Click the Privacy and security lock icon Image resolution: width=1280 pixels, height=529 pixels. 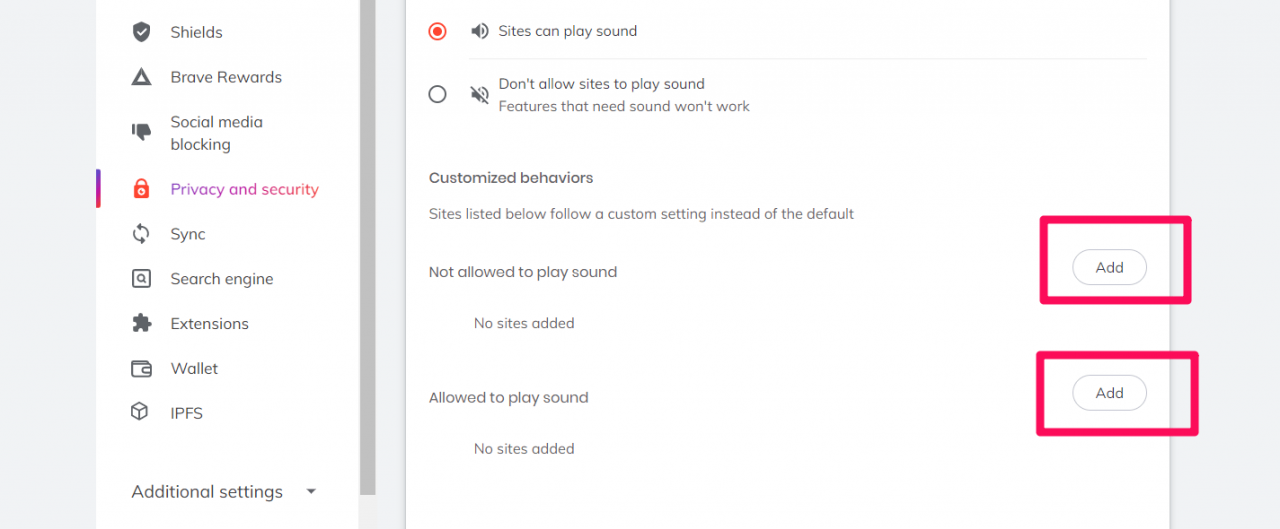coord(142,189)
